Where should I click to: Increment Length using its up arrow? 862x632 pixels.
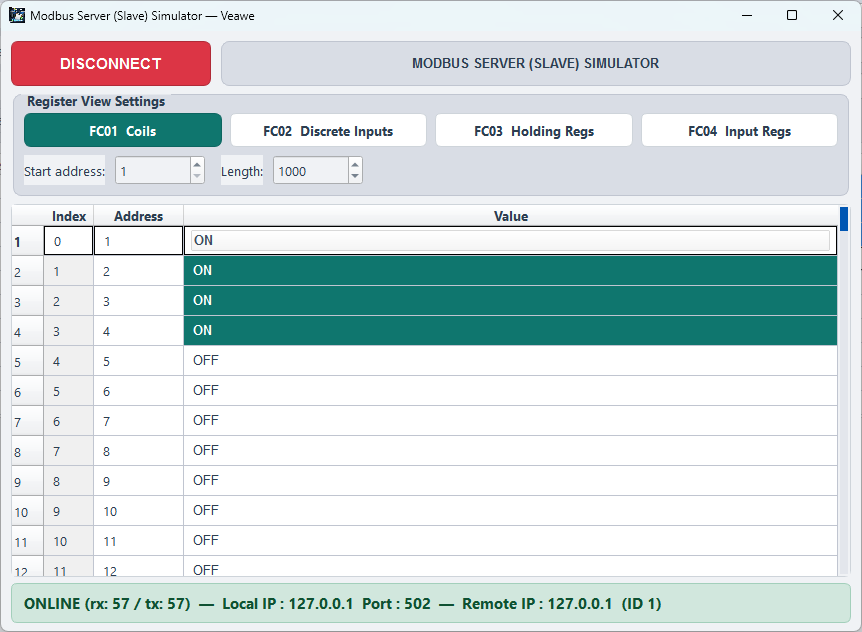pos(355,164)
